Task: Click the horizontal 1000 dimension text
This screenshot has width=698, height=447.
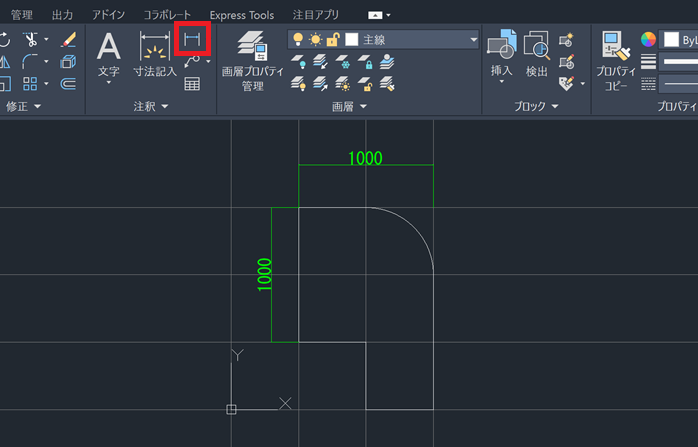Action: pyautogui.click(x=365, y=158)
